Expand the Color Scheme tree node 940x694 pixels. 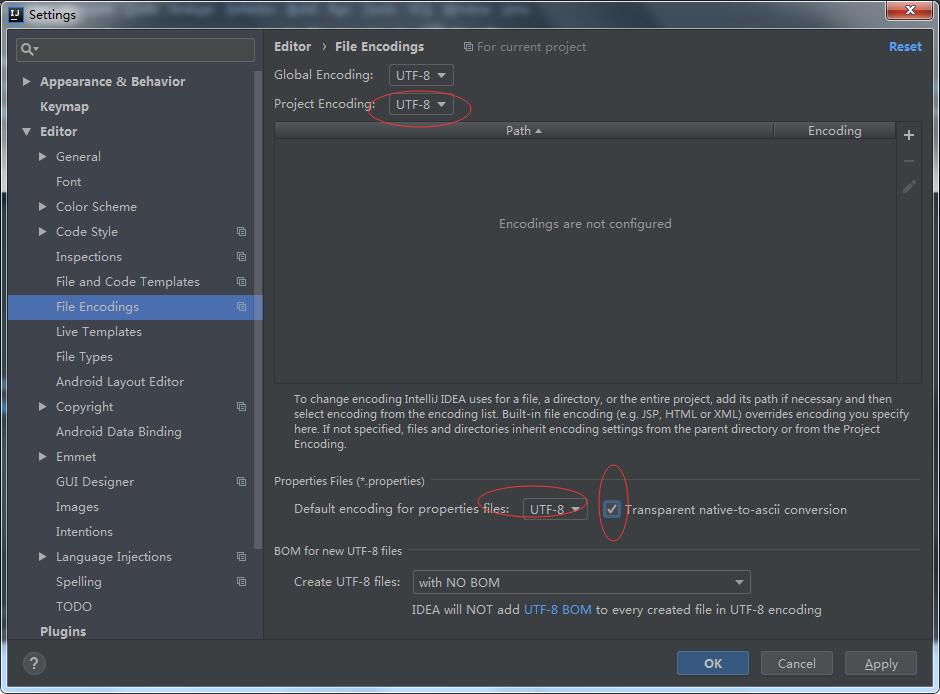coord(43,207)
